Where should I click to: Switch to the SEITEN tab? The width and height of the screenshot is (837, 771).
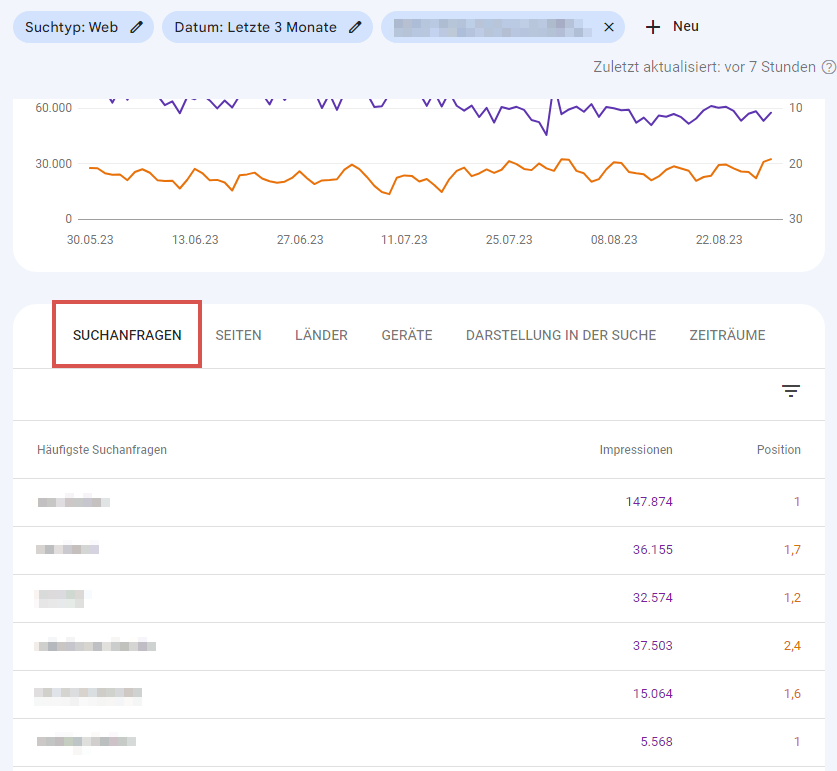pos(238,335)
